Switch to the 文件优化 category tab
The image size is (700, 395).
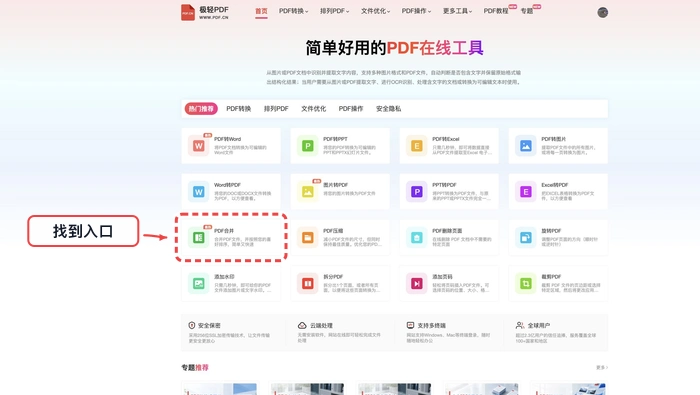click(313, 108)
